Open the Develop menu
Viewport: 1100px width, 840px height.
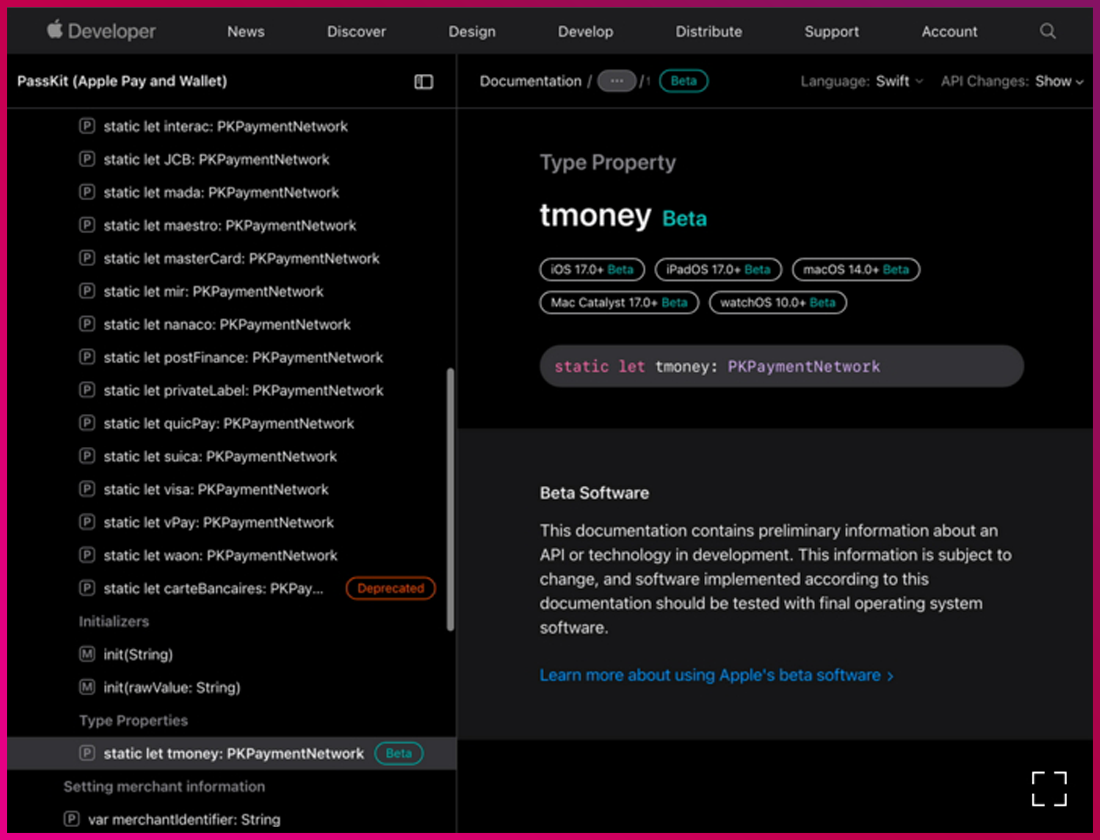(585, 32)
